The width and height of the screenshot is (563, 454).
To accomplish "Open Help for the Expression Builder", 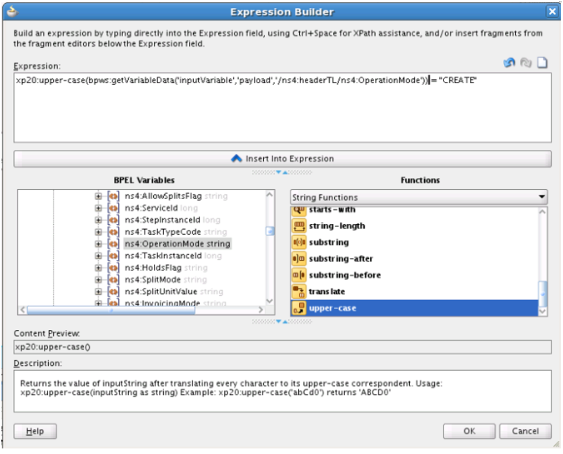I will (35, 431).
